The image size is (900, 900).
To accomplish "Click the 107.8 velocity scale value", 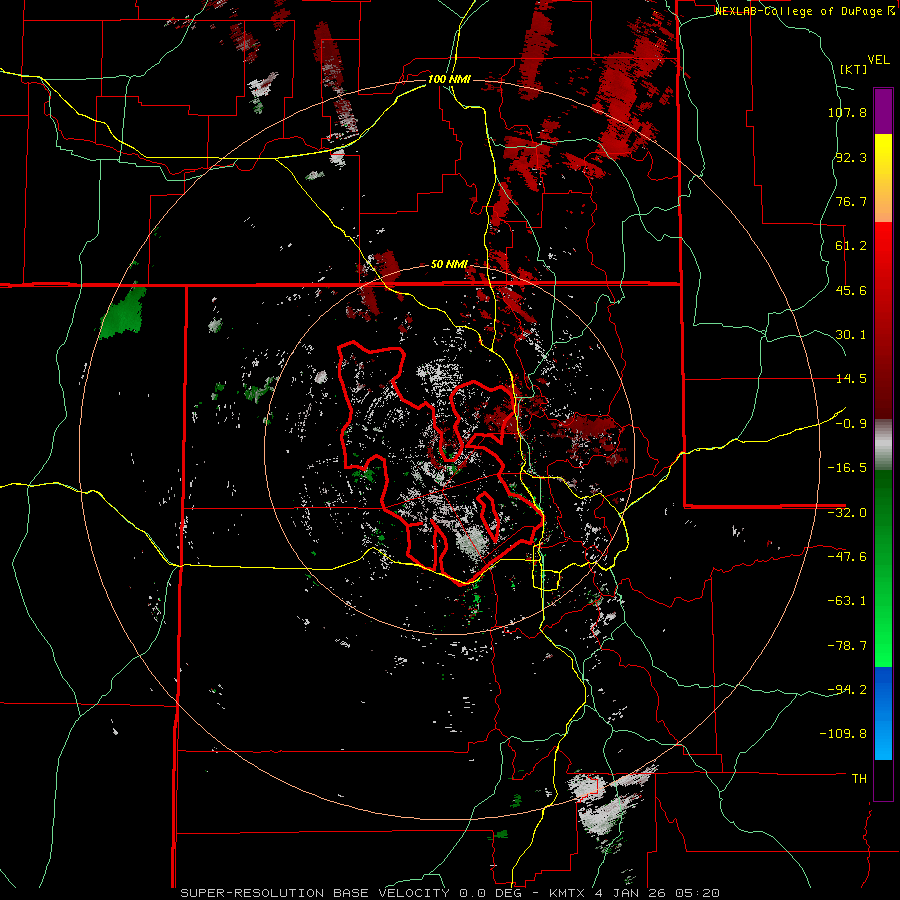I will [847, 112].
